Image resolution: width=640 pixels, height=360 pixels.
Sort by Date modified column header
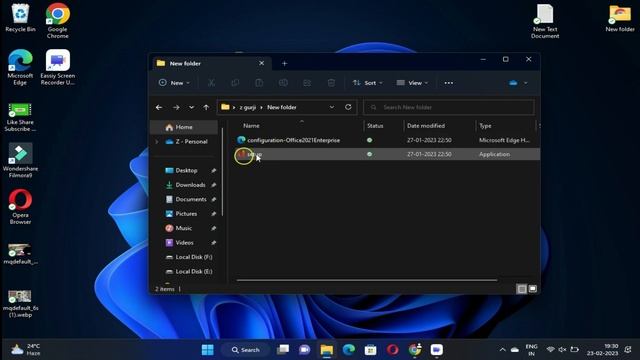coord(426,126)
